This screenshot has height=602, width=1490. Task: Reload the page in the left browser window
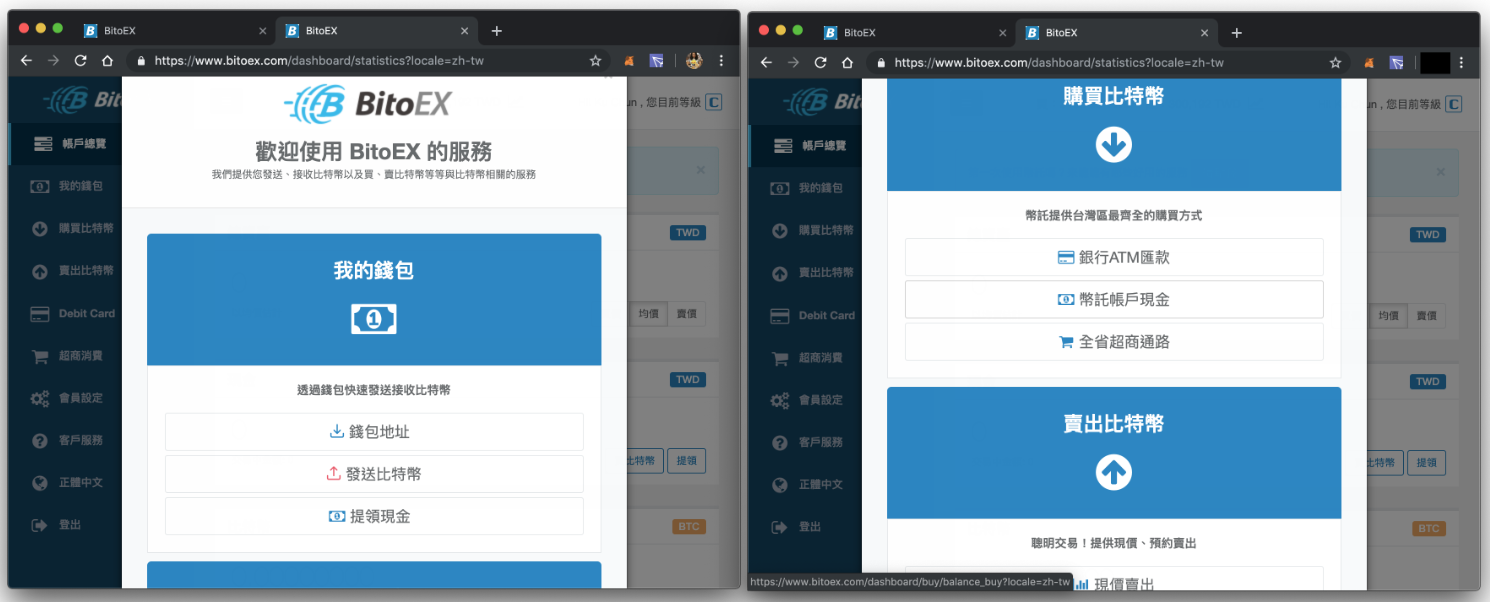[x=80, y=61]
